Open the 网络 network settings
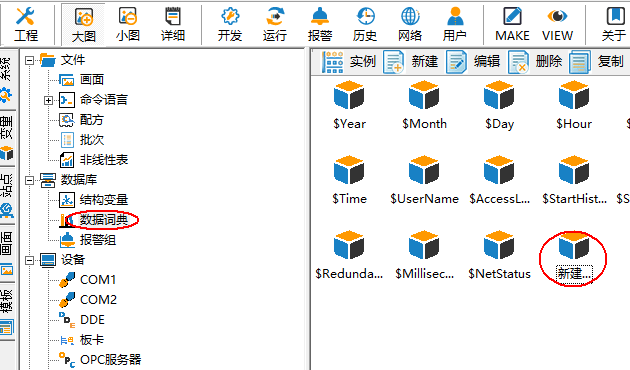The width and height of the screenshot is (630, 370). coord(410,24)
